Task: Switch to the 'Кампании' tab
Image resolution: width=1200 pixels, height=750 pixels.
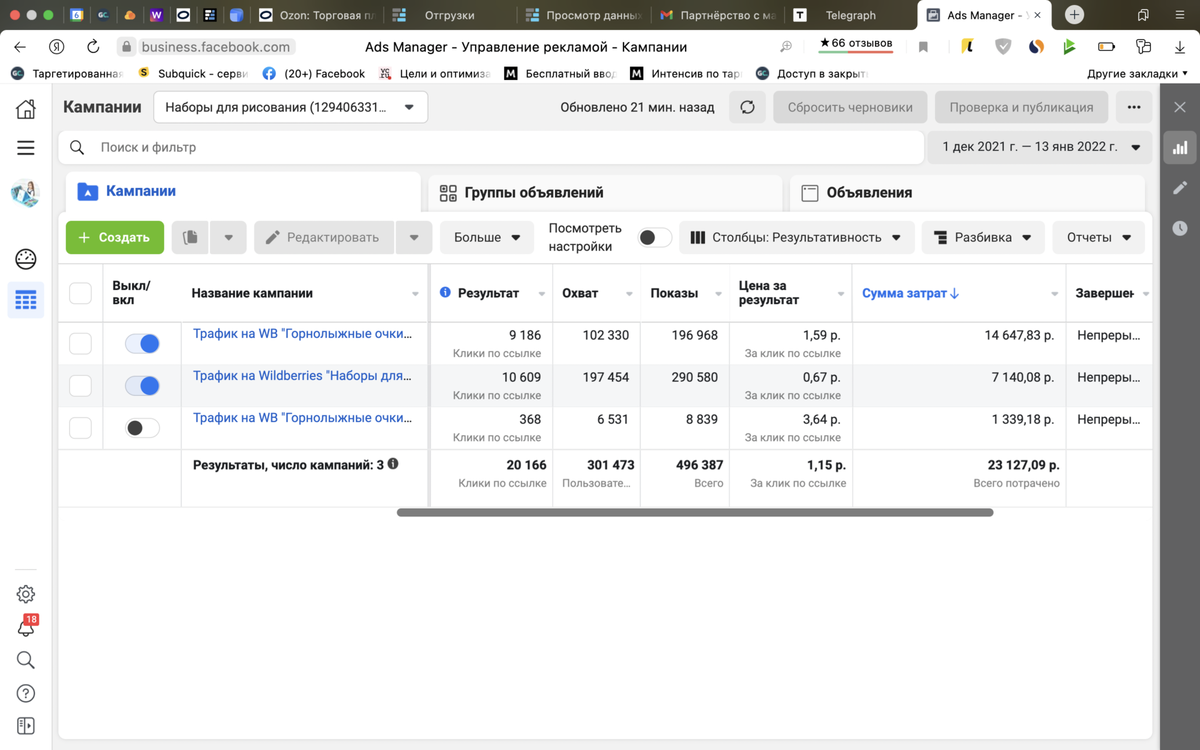Action: [243, 191]
